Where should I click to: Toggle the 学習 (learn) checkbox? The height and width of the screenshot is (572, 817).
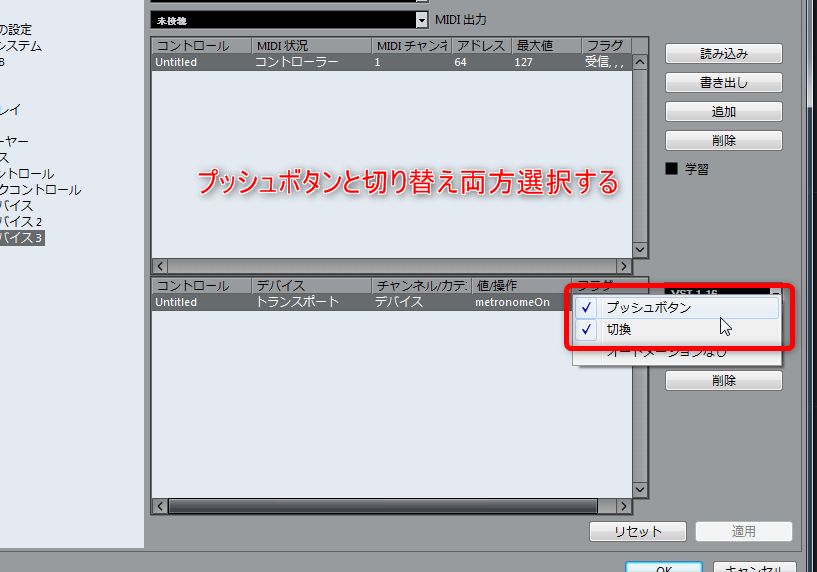coord(672,168)
